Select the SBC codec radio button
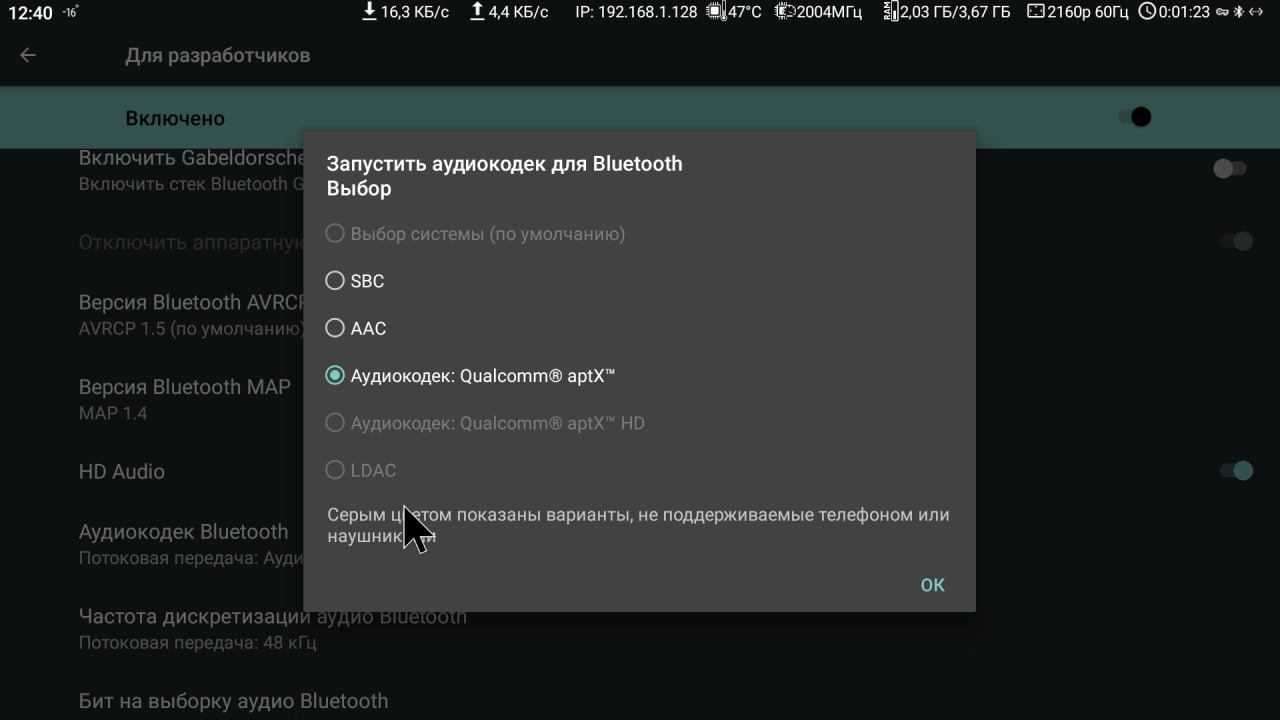Image resolution: width=1280 pixels, height=720 pixels. click(335, 281)
